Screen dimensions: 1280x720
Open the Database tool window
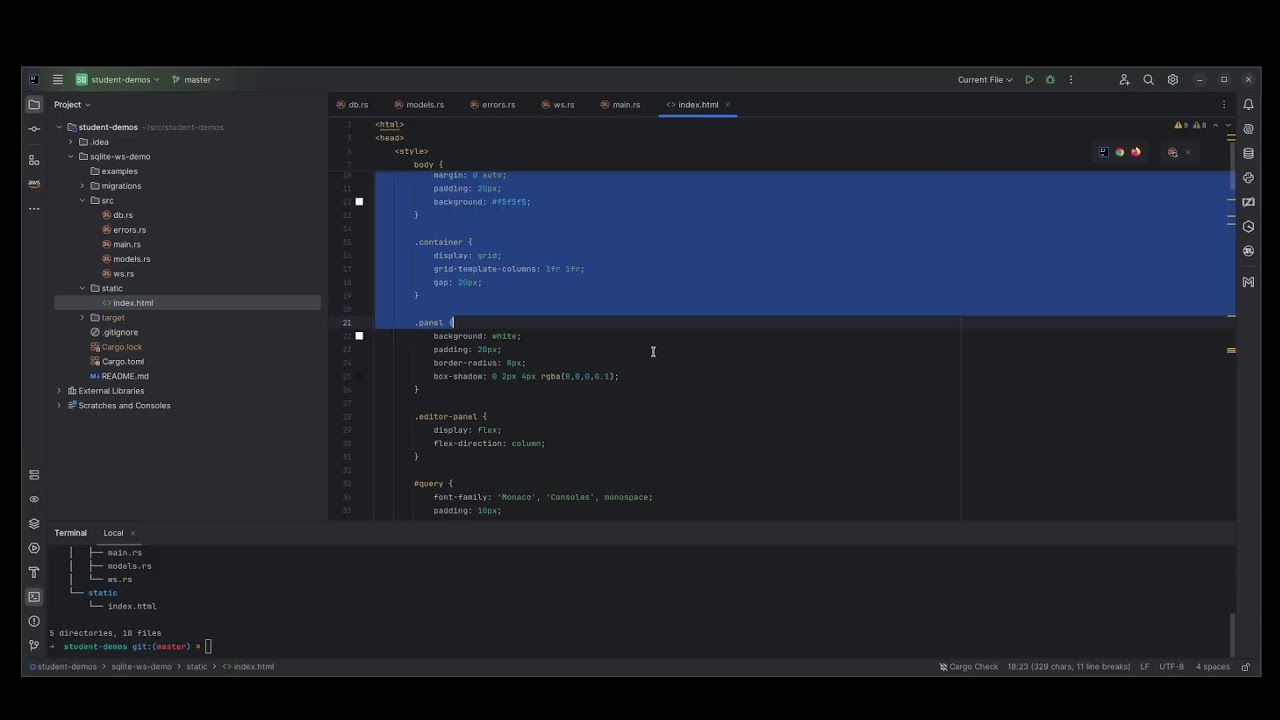[1248, 154]
